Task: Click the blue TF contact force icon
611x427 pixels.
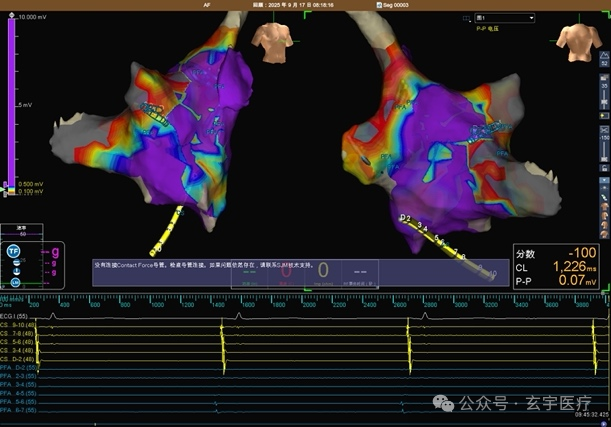Action: click(13, 251)
